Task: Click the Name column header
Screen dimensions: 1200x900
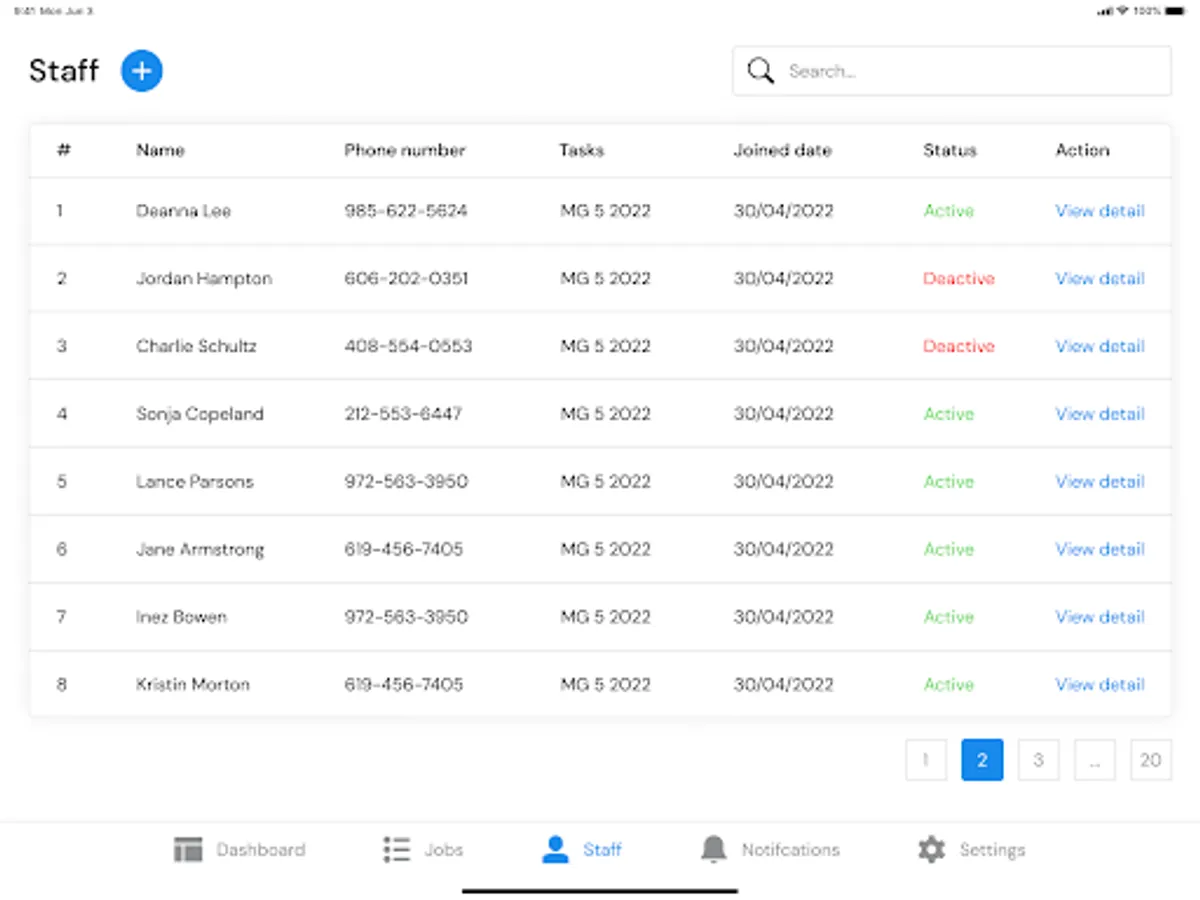Action: [161, 150]
